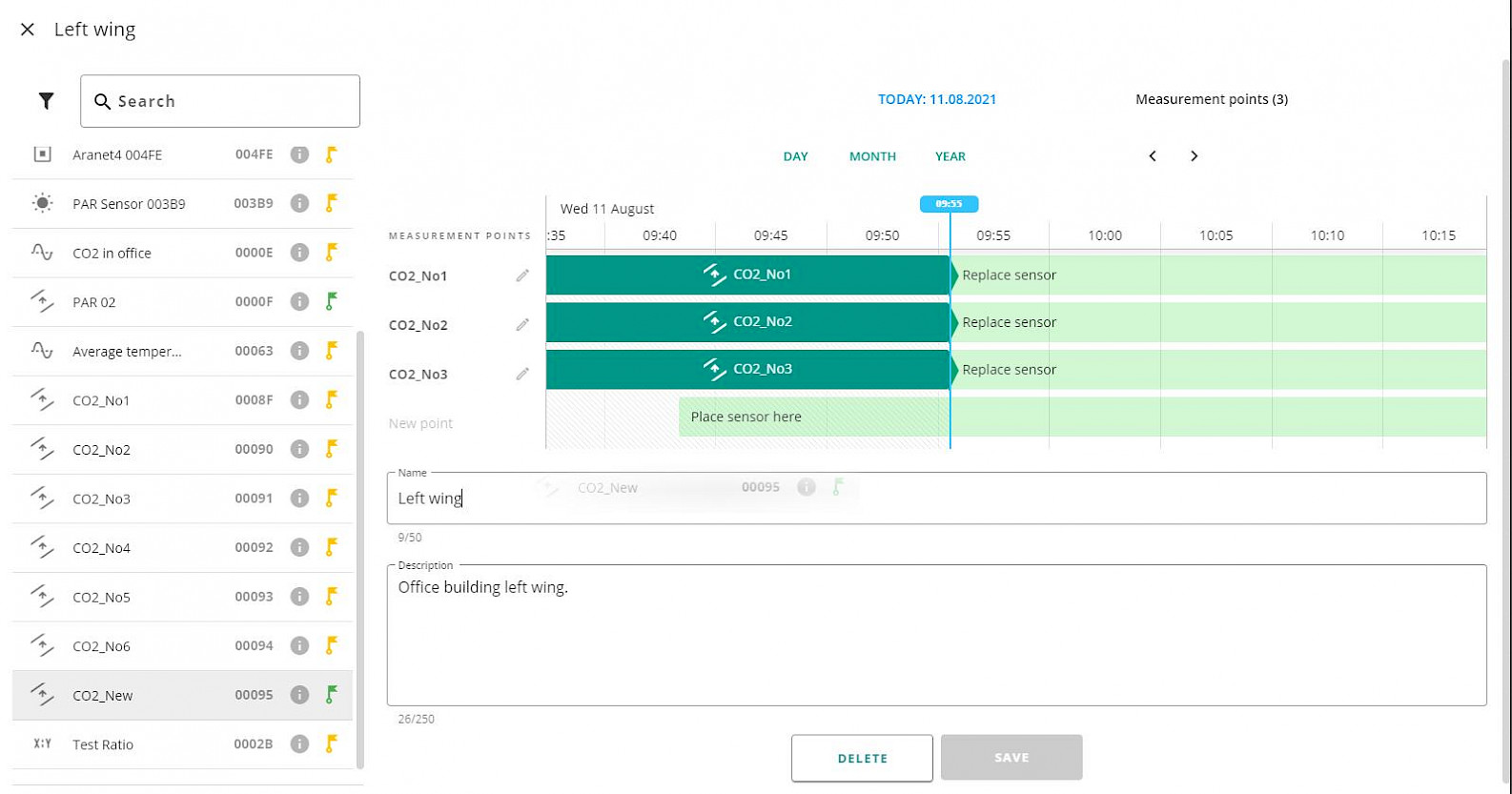Viewport: 1512px width, 794px height.
Task: Click yellow flag for CO2_No4 sensor
Action: (331, 547)
